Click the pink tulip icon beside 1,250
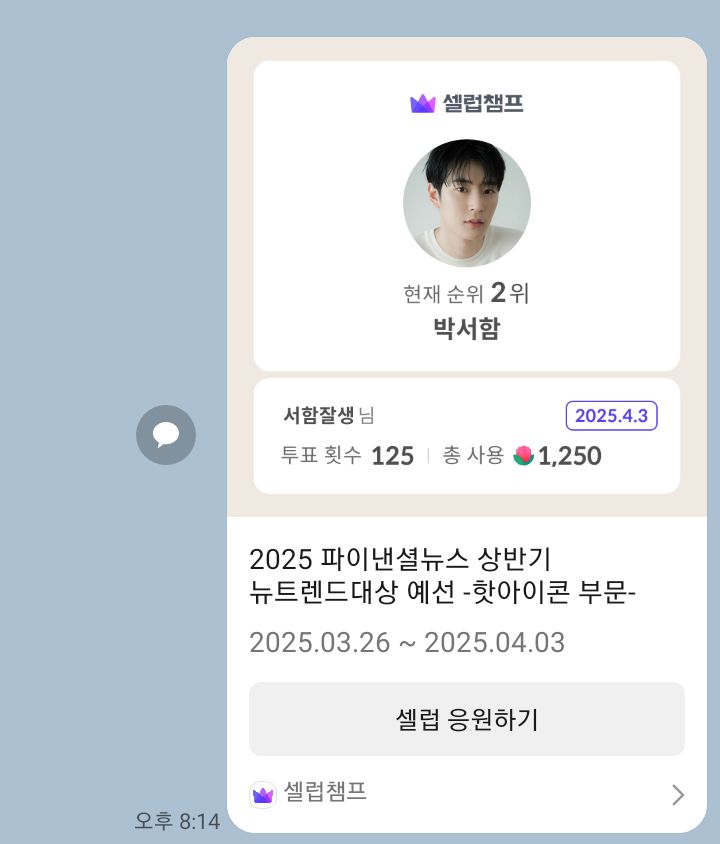 (523, 456)
